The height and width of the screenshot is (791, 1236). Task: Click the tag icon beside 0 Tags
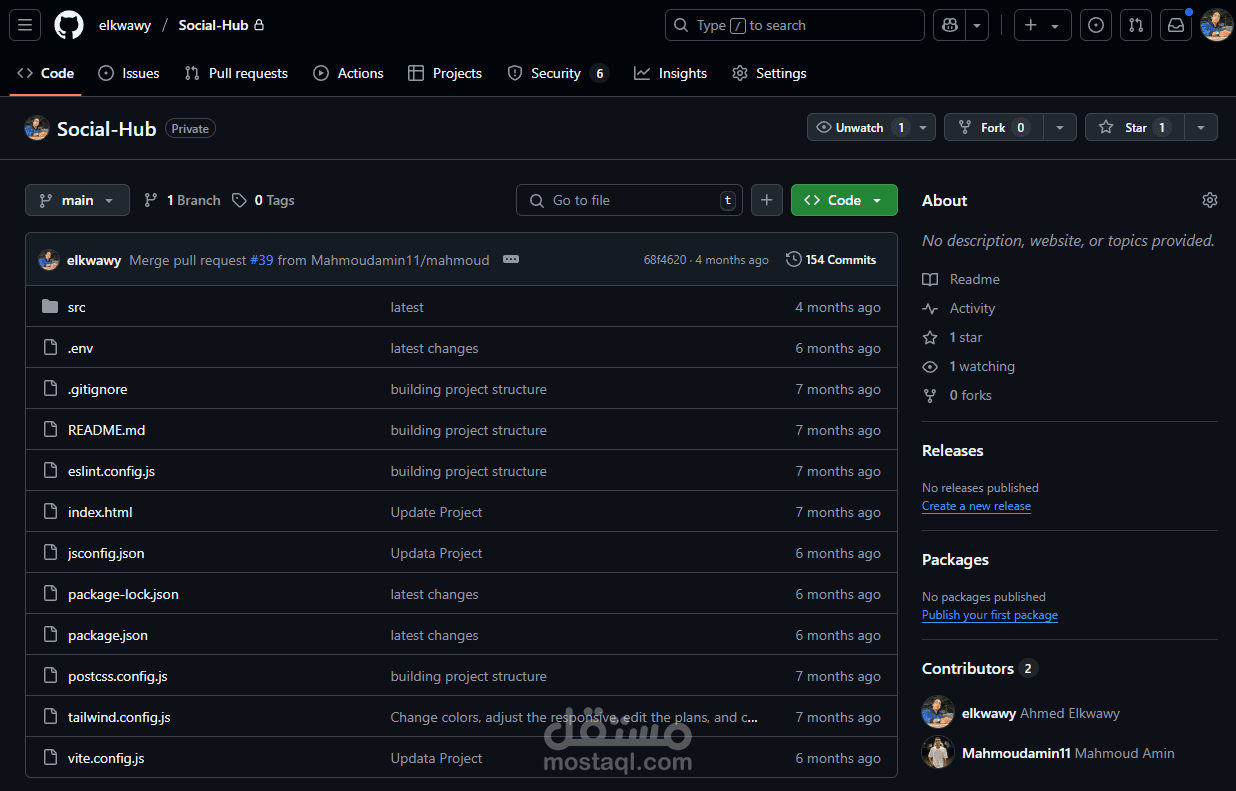[x=239, y=200]
